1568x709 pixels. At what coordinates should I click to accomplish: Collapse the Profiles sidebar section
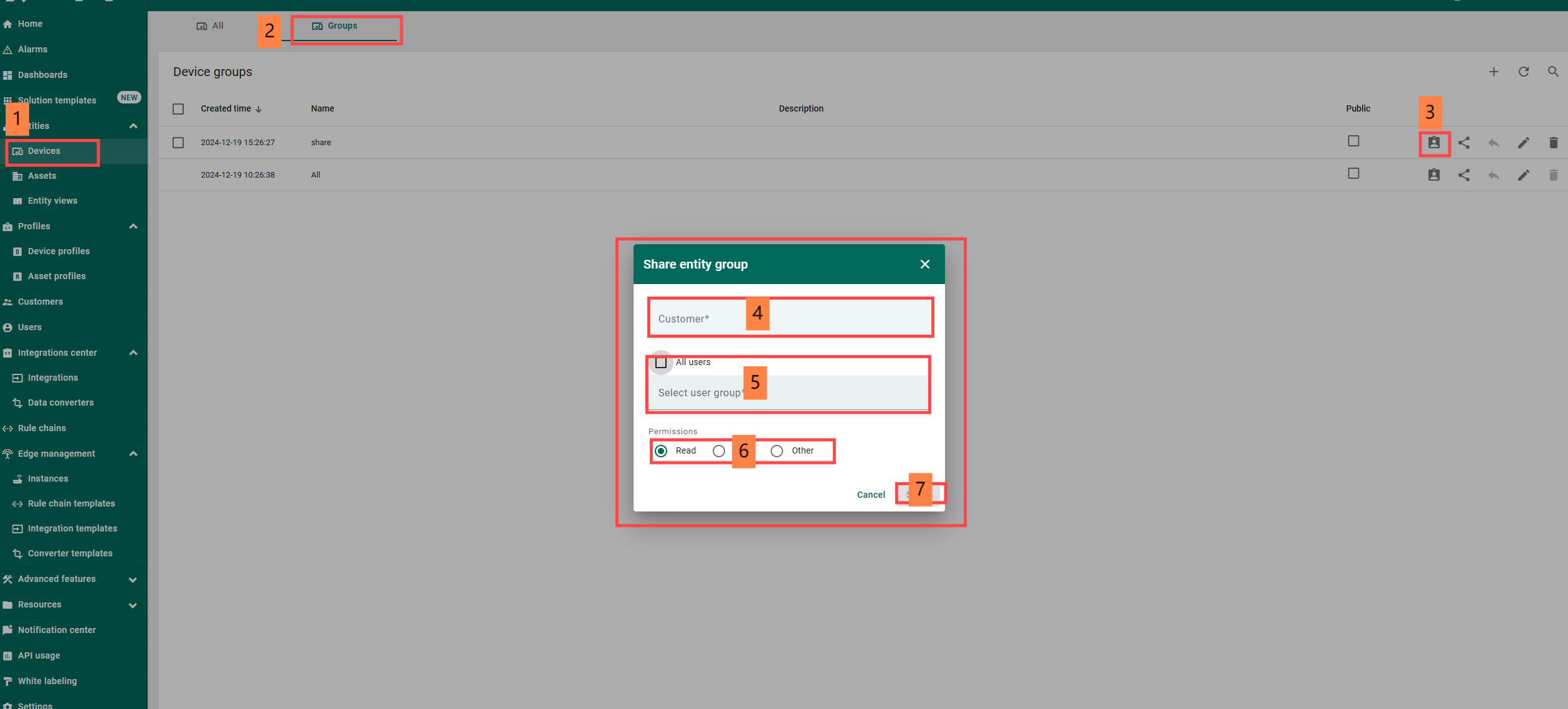click(x=133, y=226)
